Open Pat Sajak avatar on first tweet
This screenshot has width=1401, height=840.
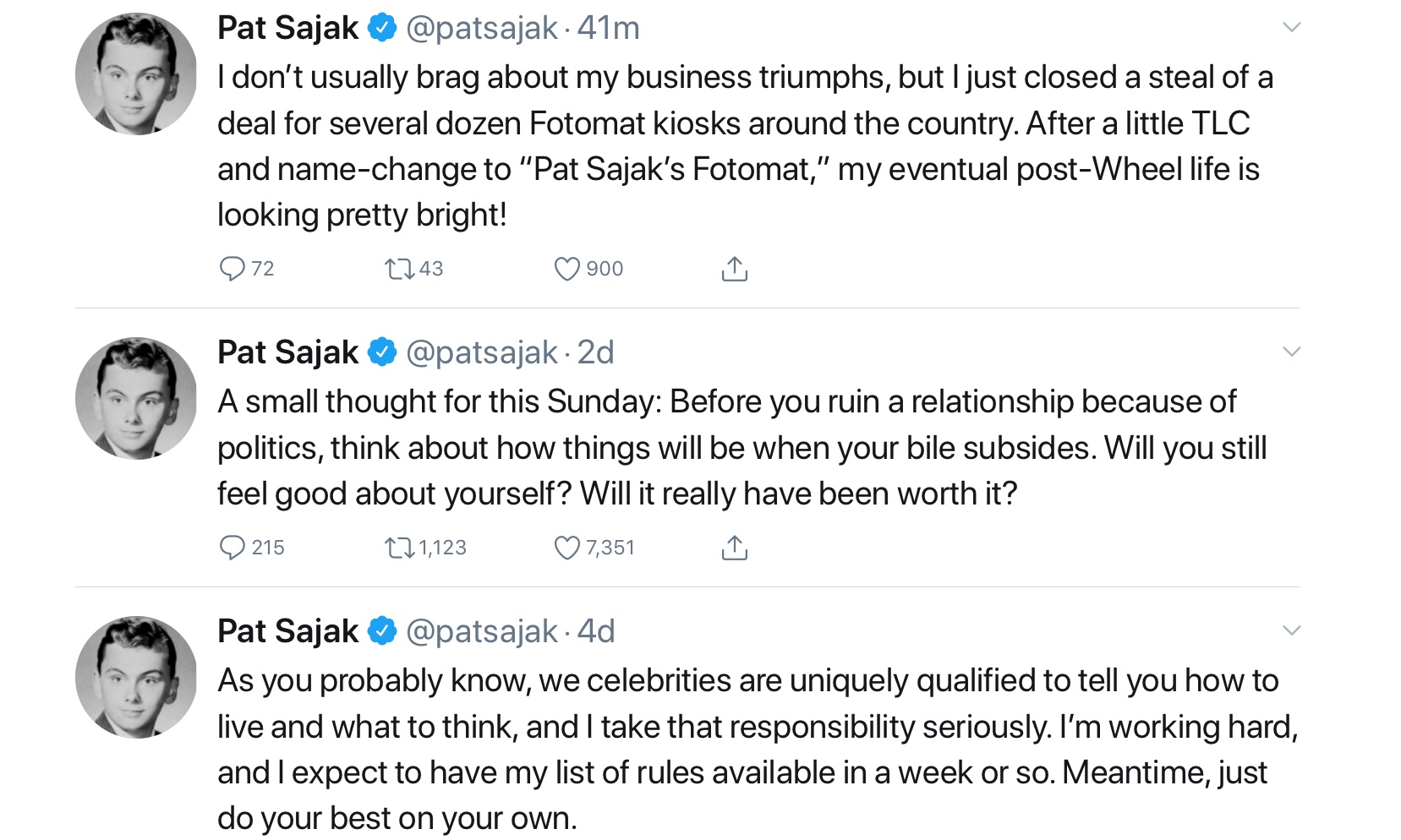point(136,74)
